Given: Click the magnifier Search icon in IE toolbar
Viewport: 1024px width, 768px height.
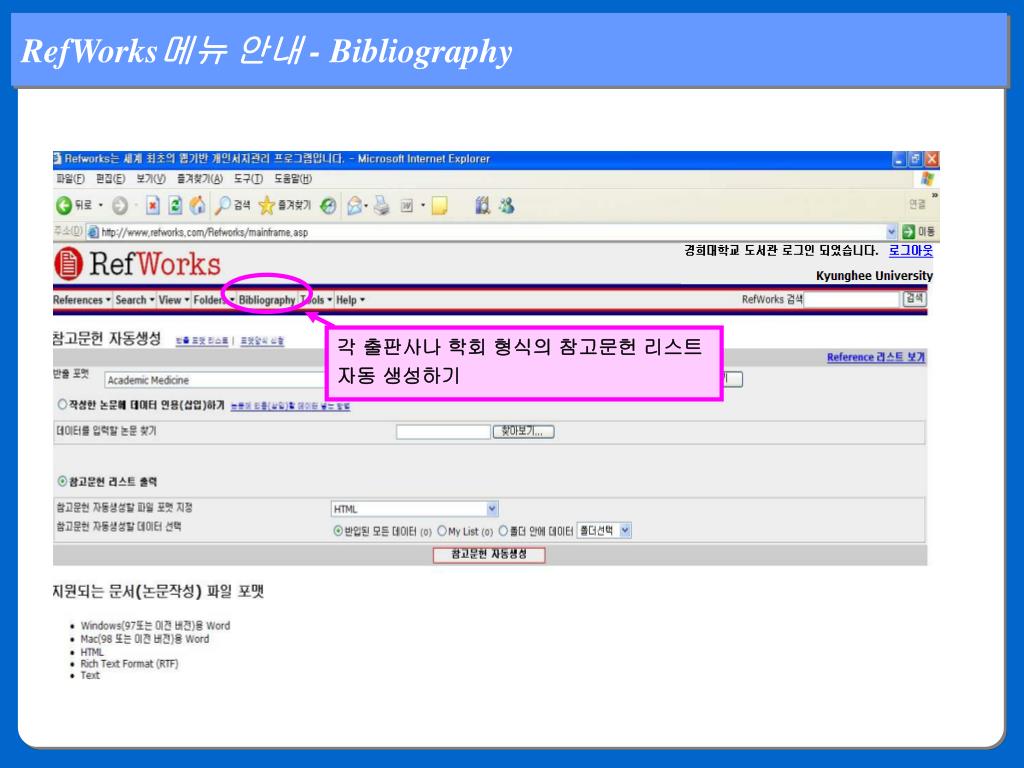Looking at the screenshot, I should point(223,206).
